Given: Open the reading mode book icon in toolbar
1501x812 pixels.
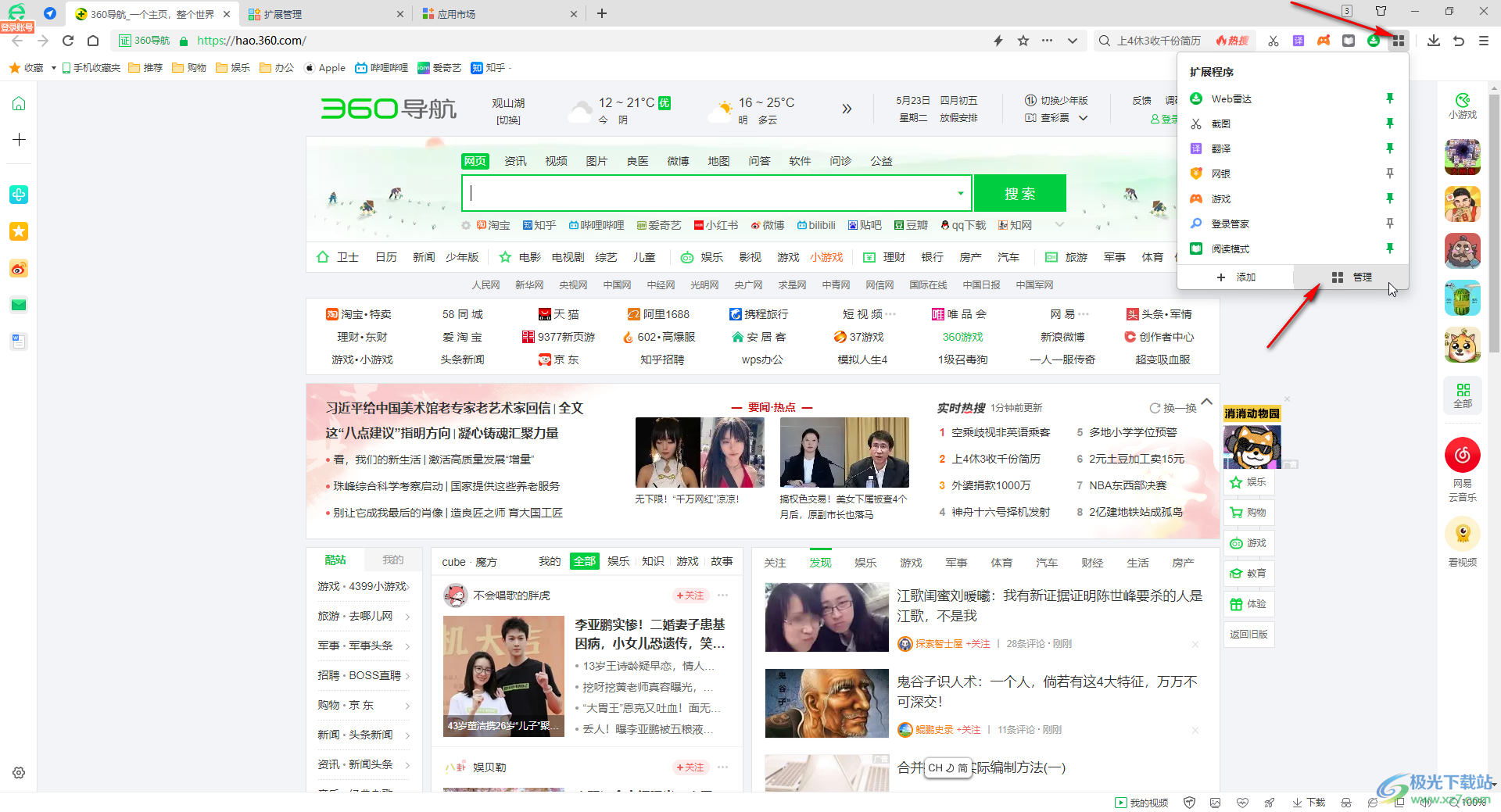Looking at the screenshot, I should (x=1349, y=41).
